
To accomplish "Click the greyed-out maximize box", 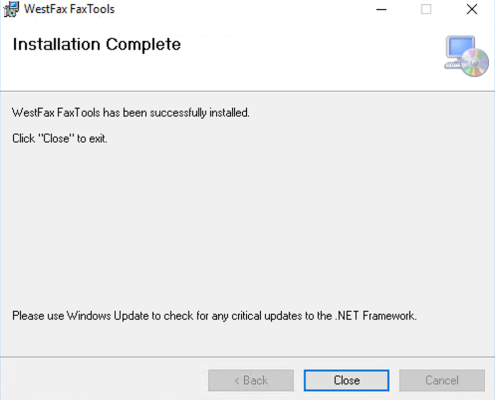I will click(x=426, y=9).
